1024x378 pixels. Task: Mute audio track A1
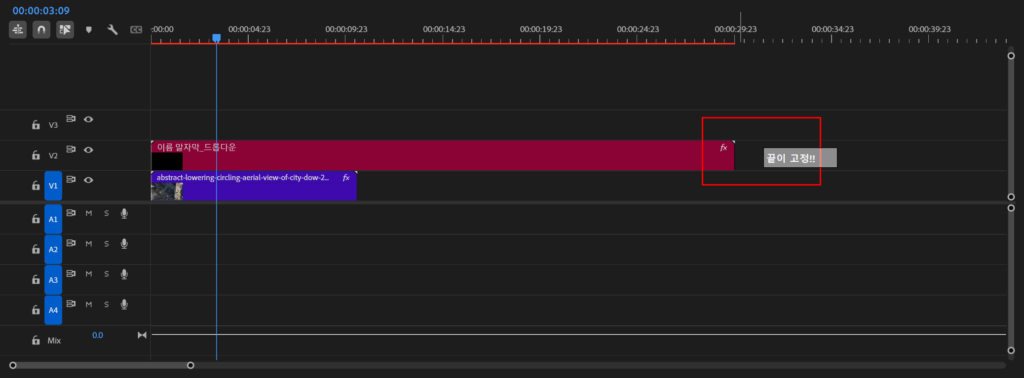click(88, 213)
